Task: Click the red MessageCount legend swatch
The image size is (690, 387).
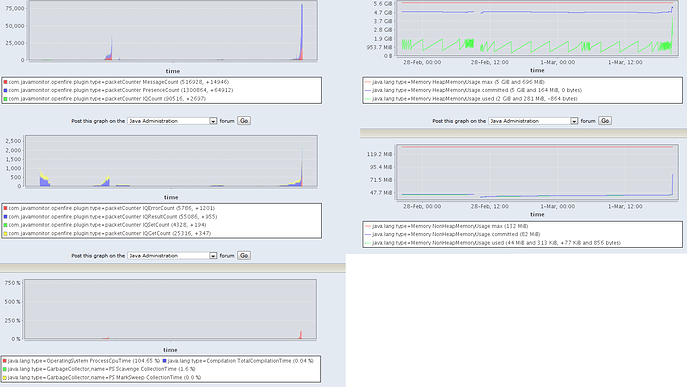Action: (x=5, y=82)
